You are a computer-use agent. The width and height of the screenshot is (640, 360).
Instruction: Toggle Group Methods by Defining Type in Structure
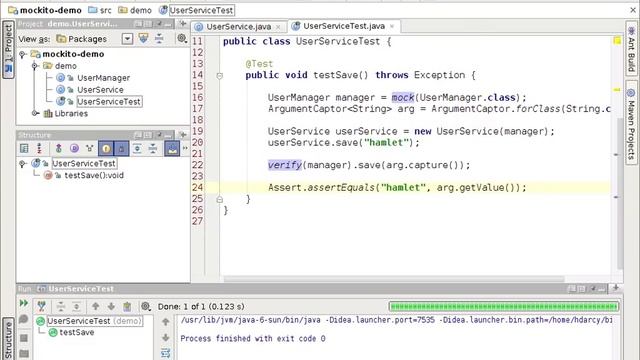[x=24, y=149]
